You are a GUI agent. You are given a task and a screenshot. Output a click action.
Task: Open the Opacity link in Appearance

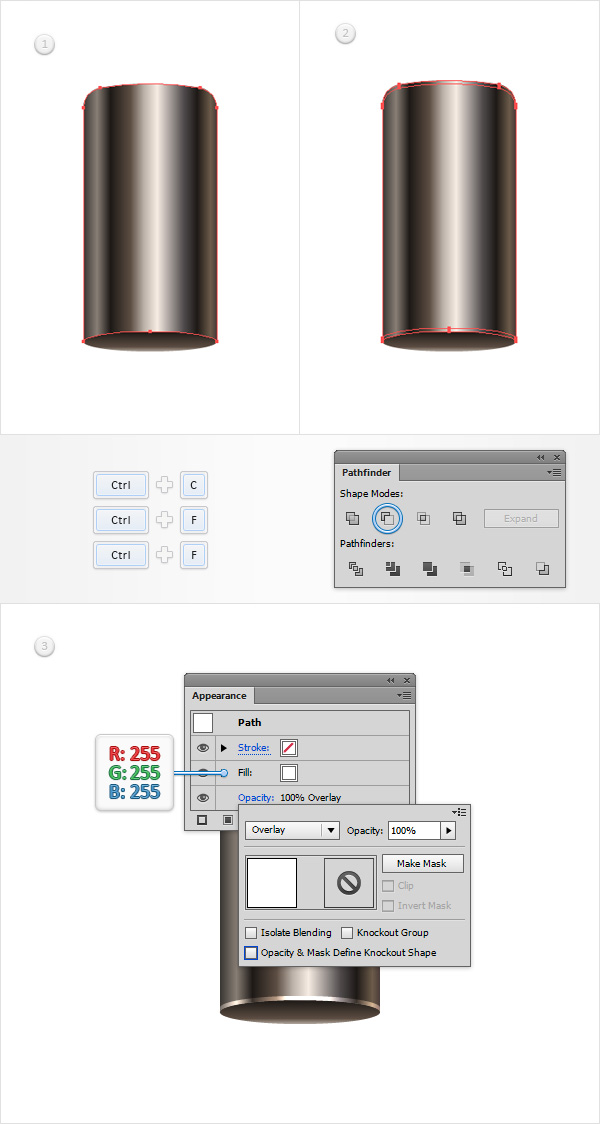pos(256,797)
